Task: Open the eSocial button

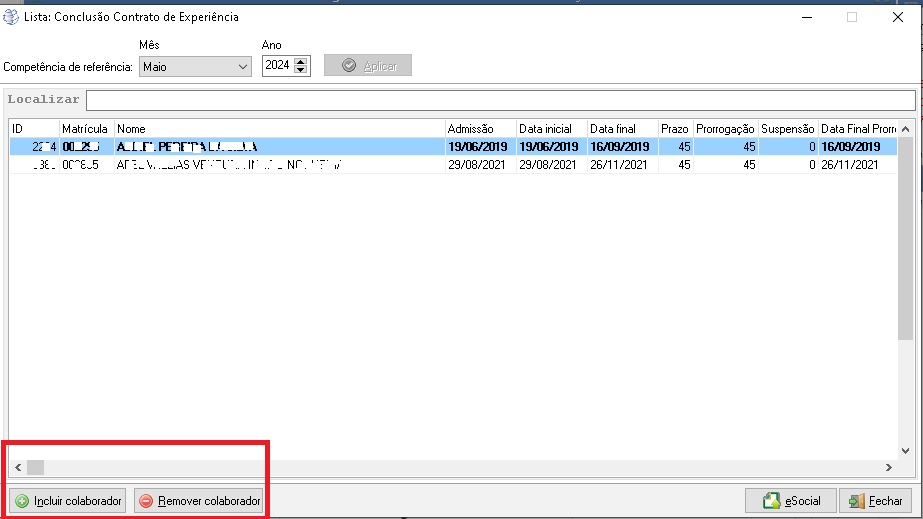Action: (791, 501)
